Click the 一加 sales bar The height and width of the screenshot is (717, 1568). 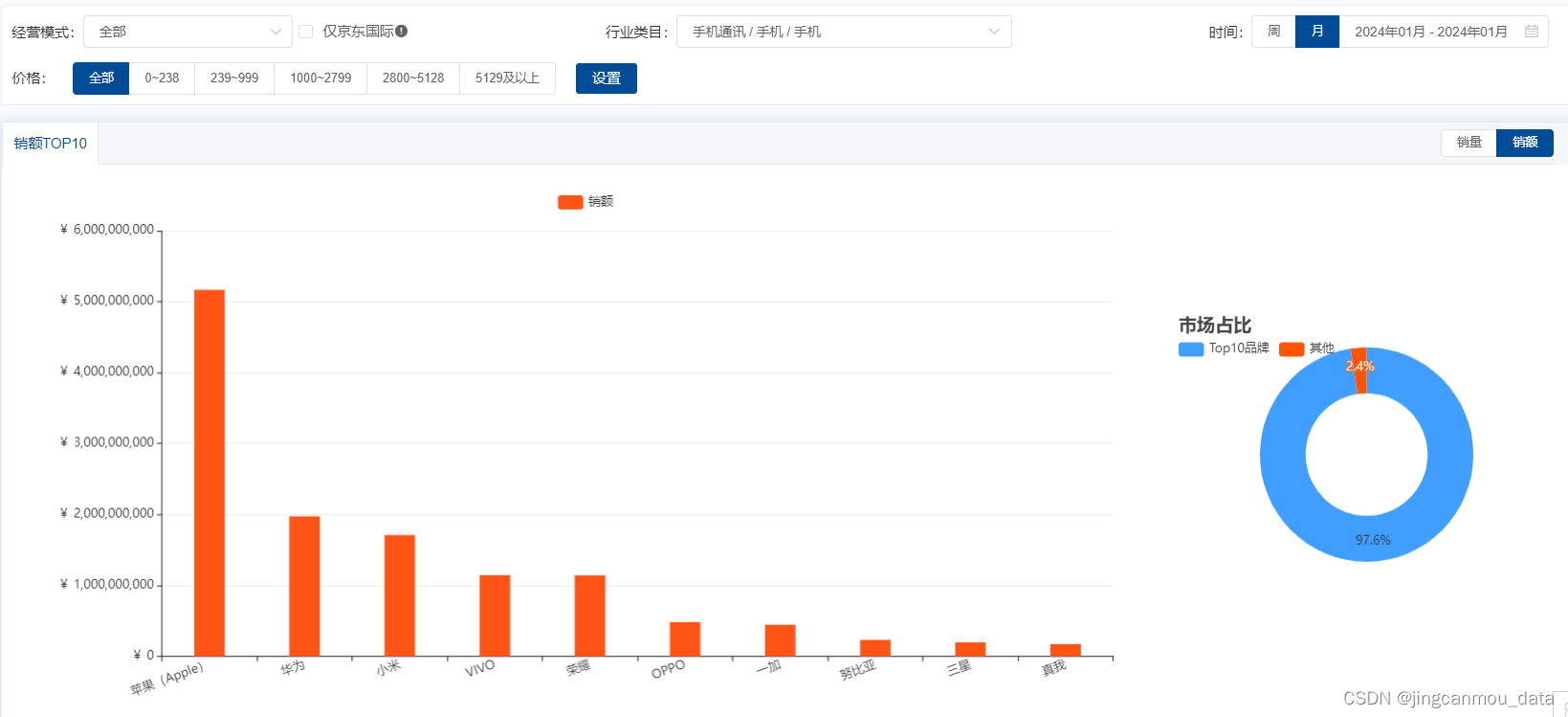click(780, 640)
